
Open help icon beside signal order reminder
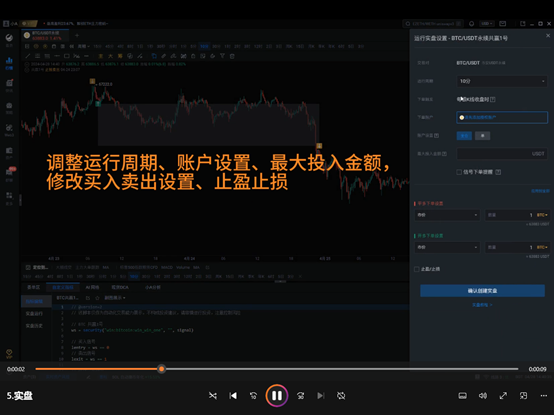click(498, 172)
